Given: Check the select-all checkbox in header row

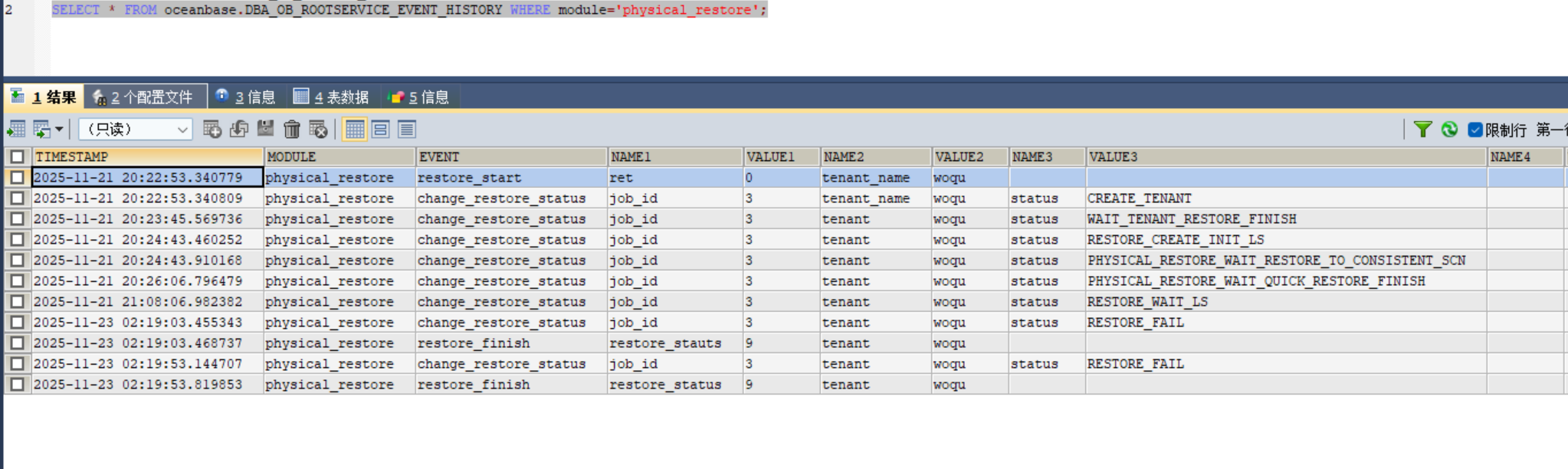Looking at the screenshot, I should coord(17,157).
